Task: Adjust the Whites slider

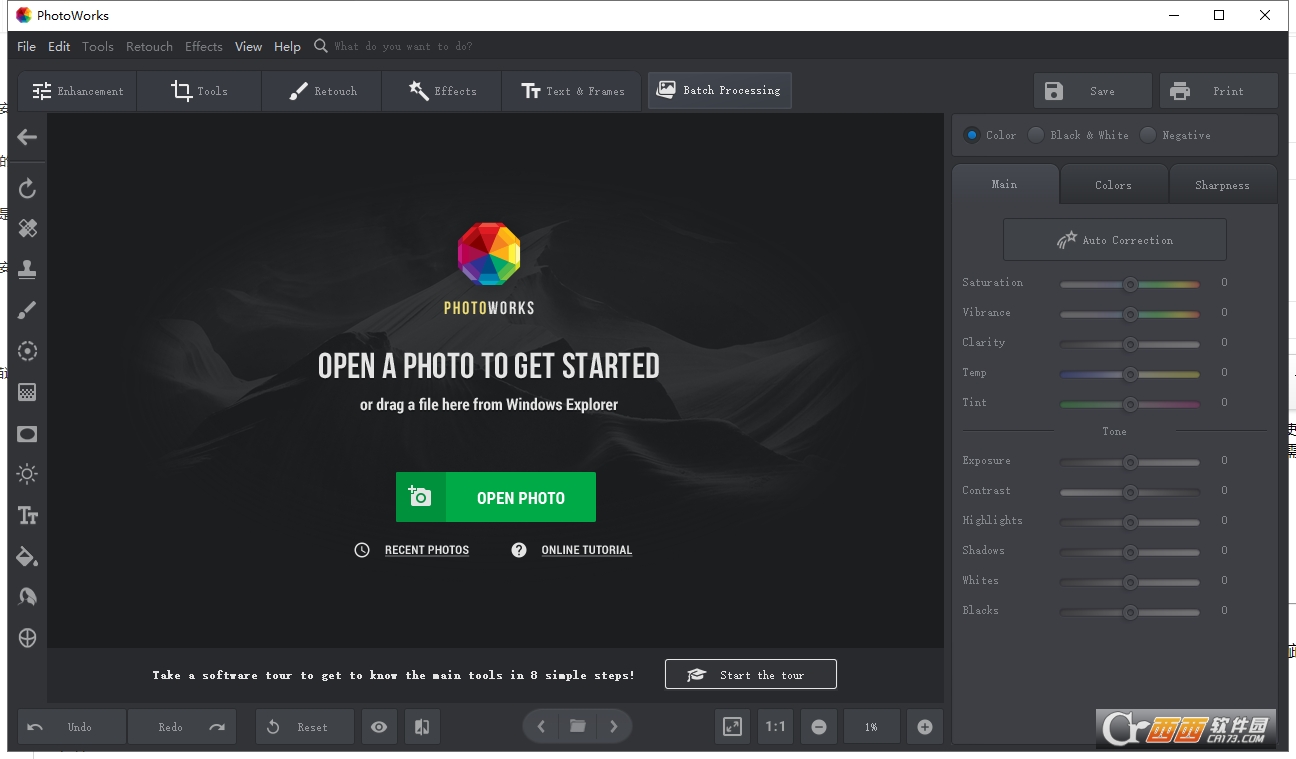Action: (1130, 582)
